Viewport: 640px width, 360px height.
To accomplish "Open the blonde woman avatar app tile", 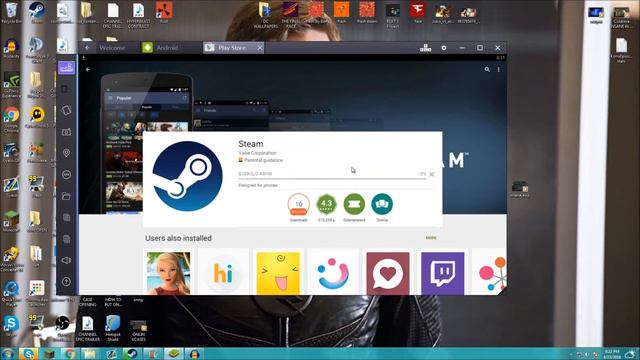I will (168, 273).
